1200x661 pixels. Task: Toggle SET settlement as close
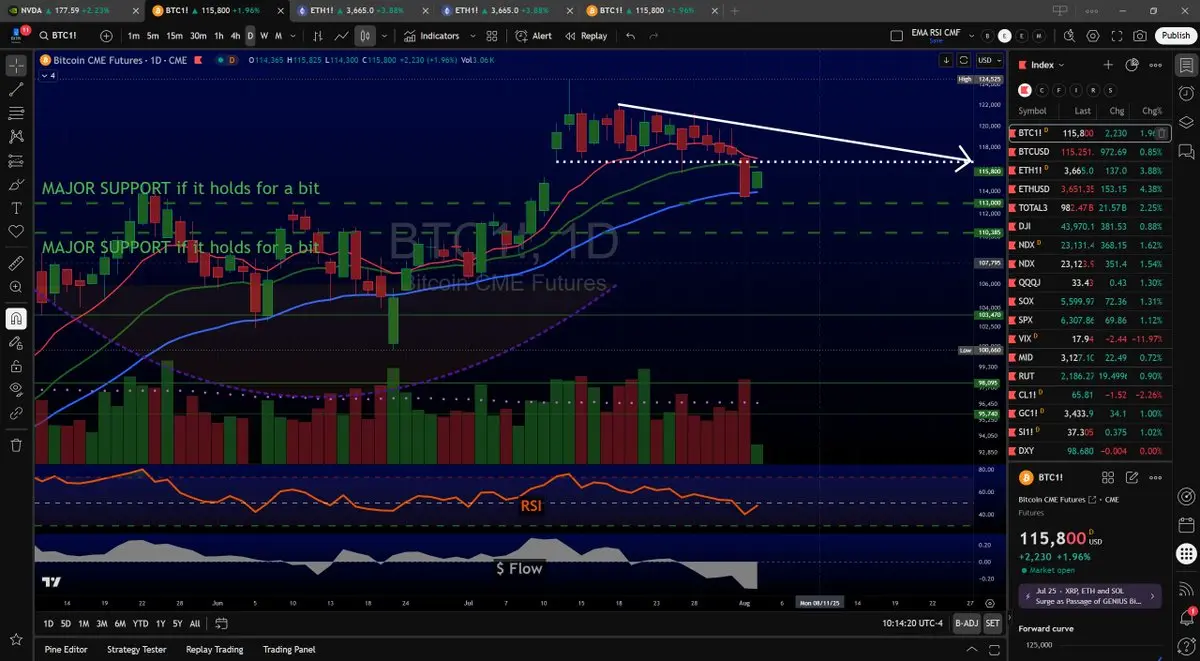pos(992,623)
